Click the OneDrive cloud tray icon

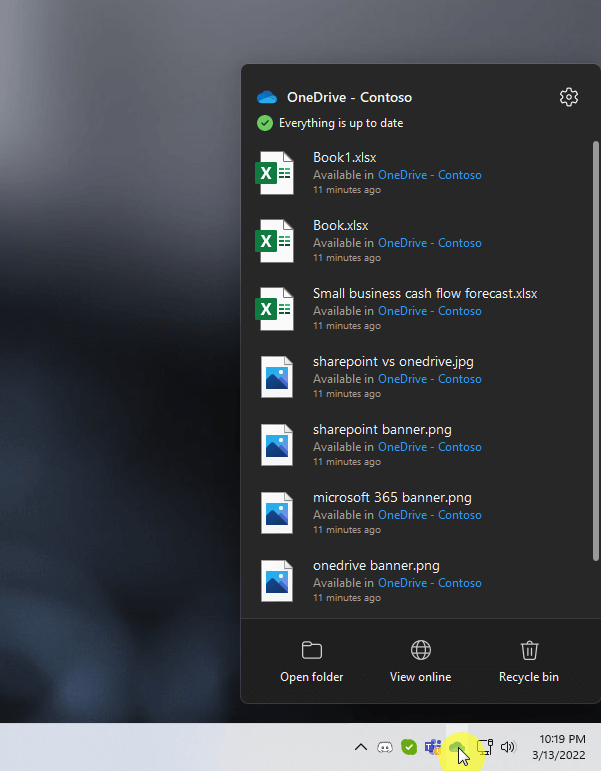(457, 747)
